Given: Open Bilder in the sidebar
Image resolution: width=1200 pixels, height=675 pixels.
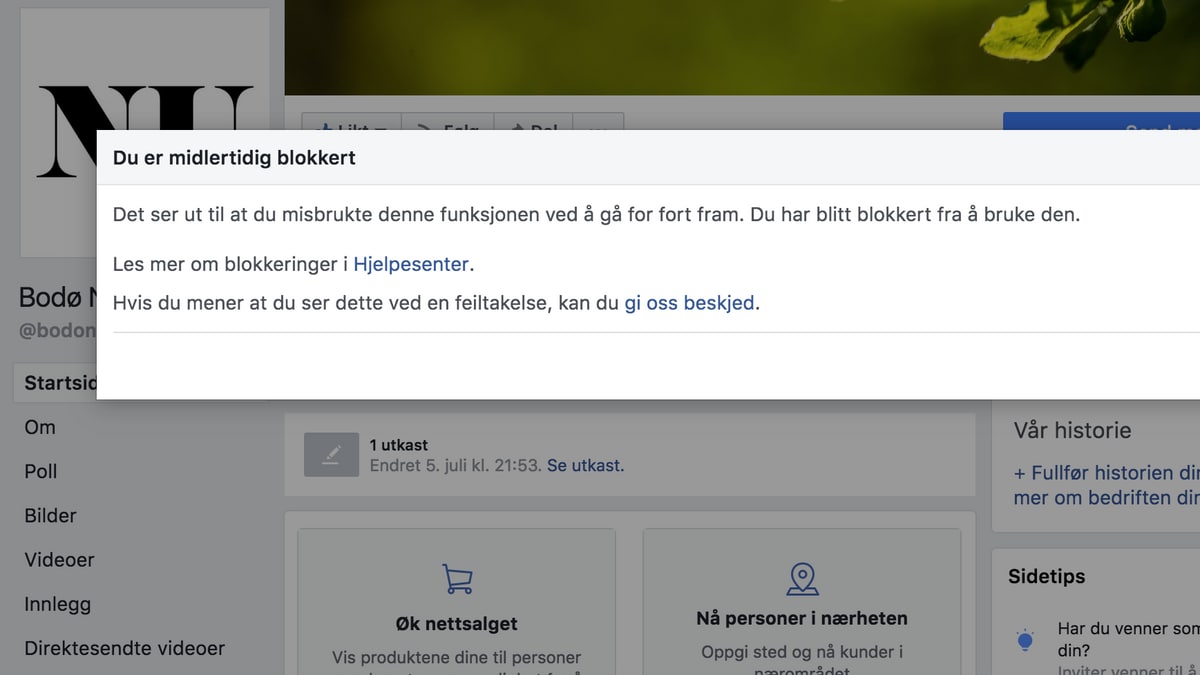Looking at the screenshot, I should [x=51, y=516].
